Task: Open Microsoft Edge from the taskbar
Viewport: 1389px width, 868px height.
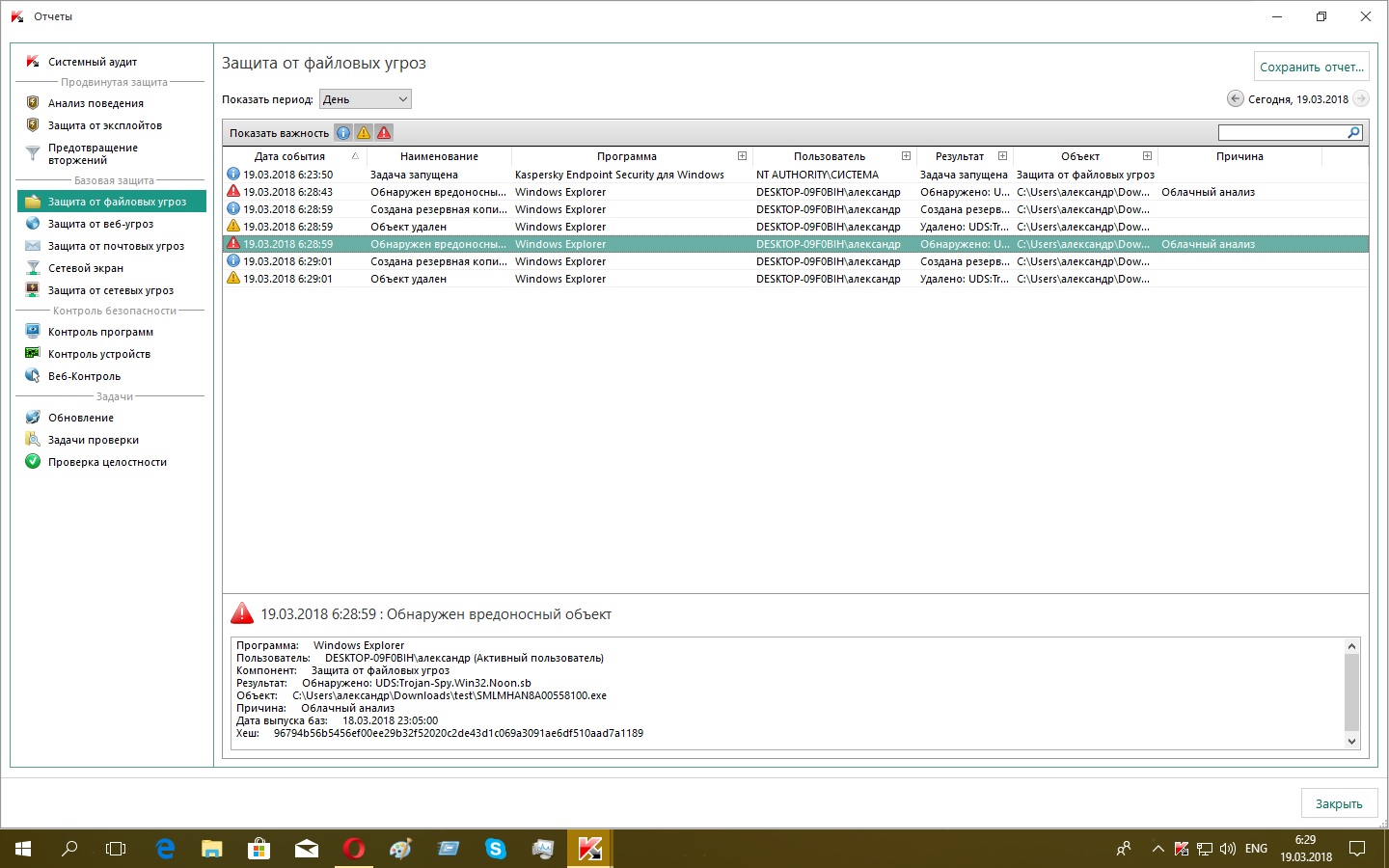Action: [165, 849]
